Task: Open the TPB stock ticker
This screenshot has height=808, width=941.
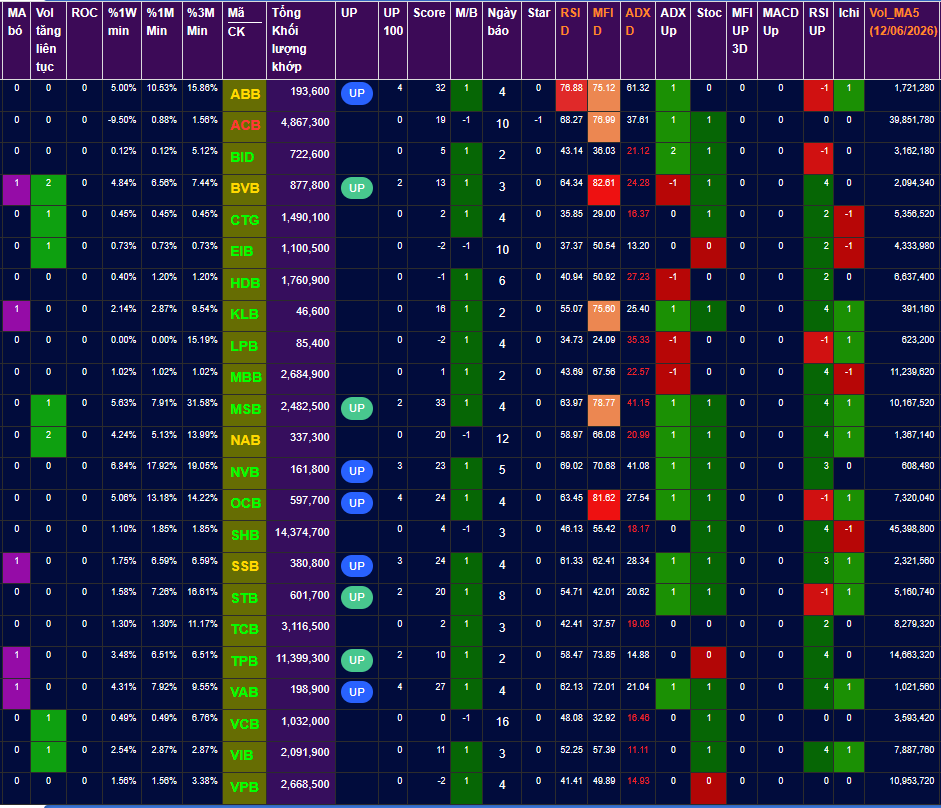Action: coord(244,661)
